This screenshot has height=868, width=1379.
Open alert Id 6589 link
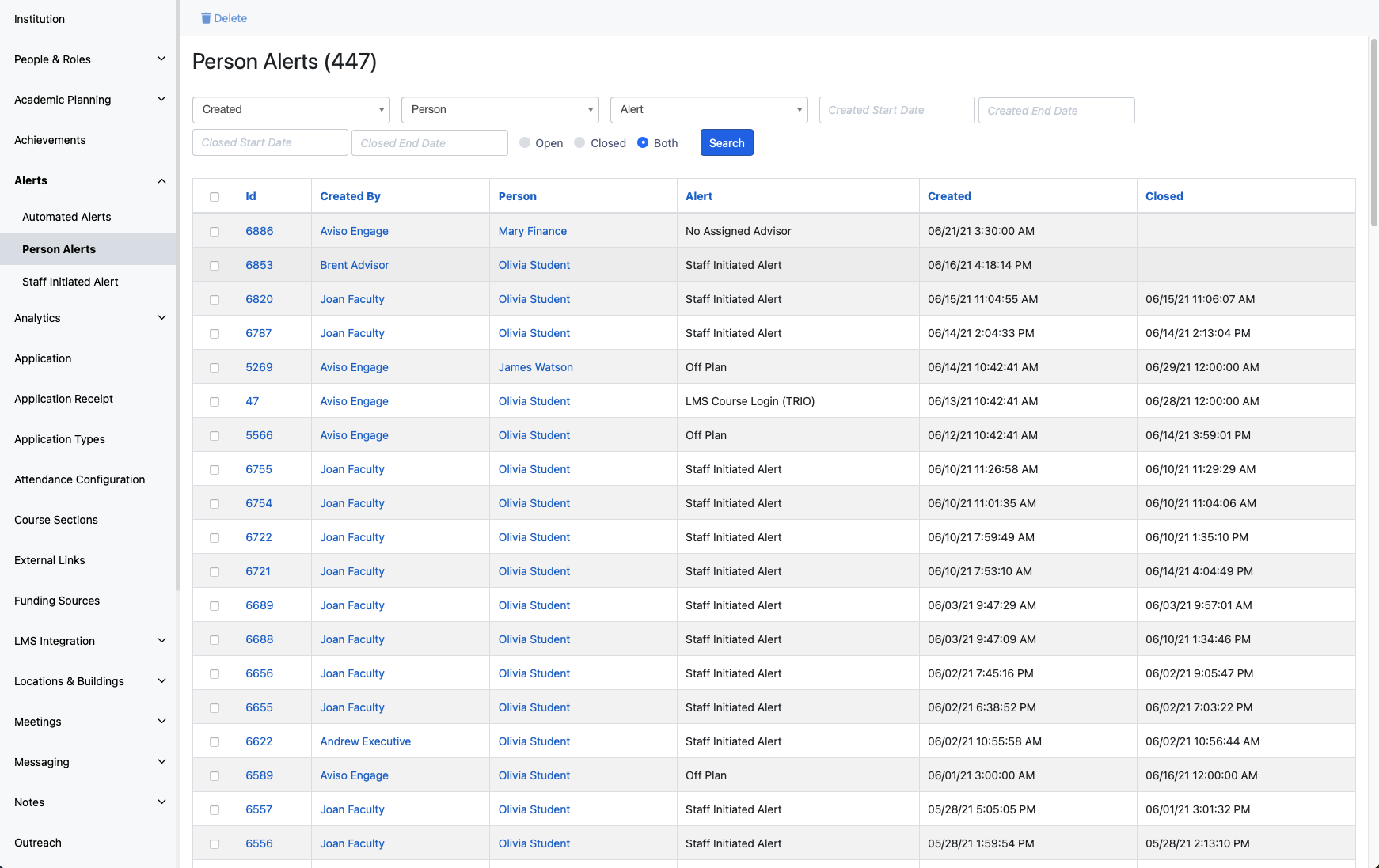pyautogui.click(x=259, y=775)
